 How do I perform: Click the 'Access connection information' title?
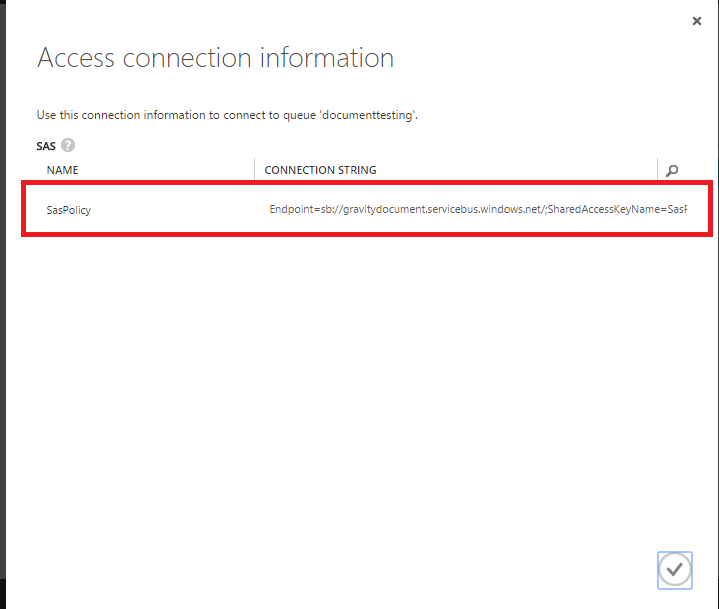tap(215, 58)
